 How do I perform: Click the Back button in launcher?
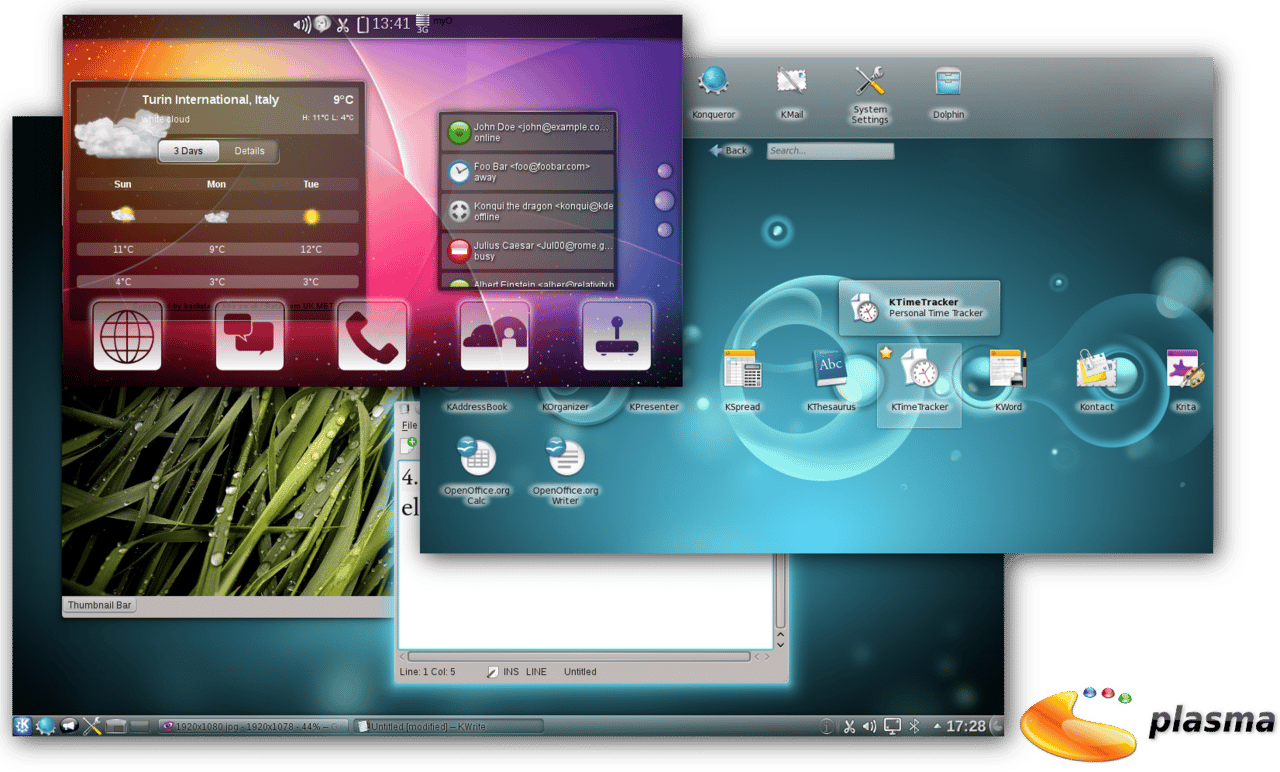[x=730, y=151]
